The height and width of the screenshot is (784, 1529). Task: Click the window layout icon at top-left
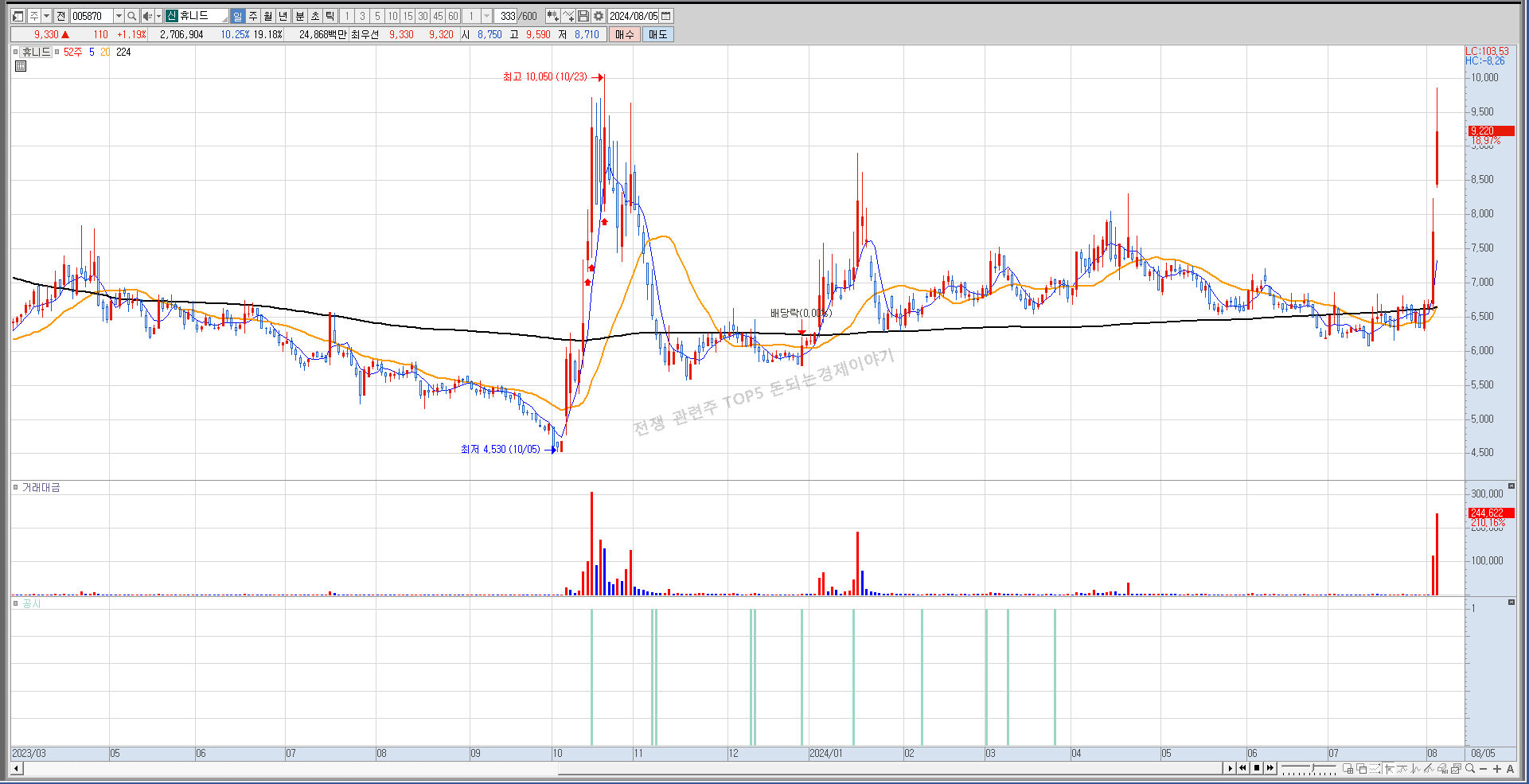tap(18, 16)
